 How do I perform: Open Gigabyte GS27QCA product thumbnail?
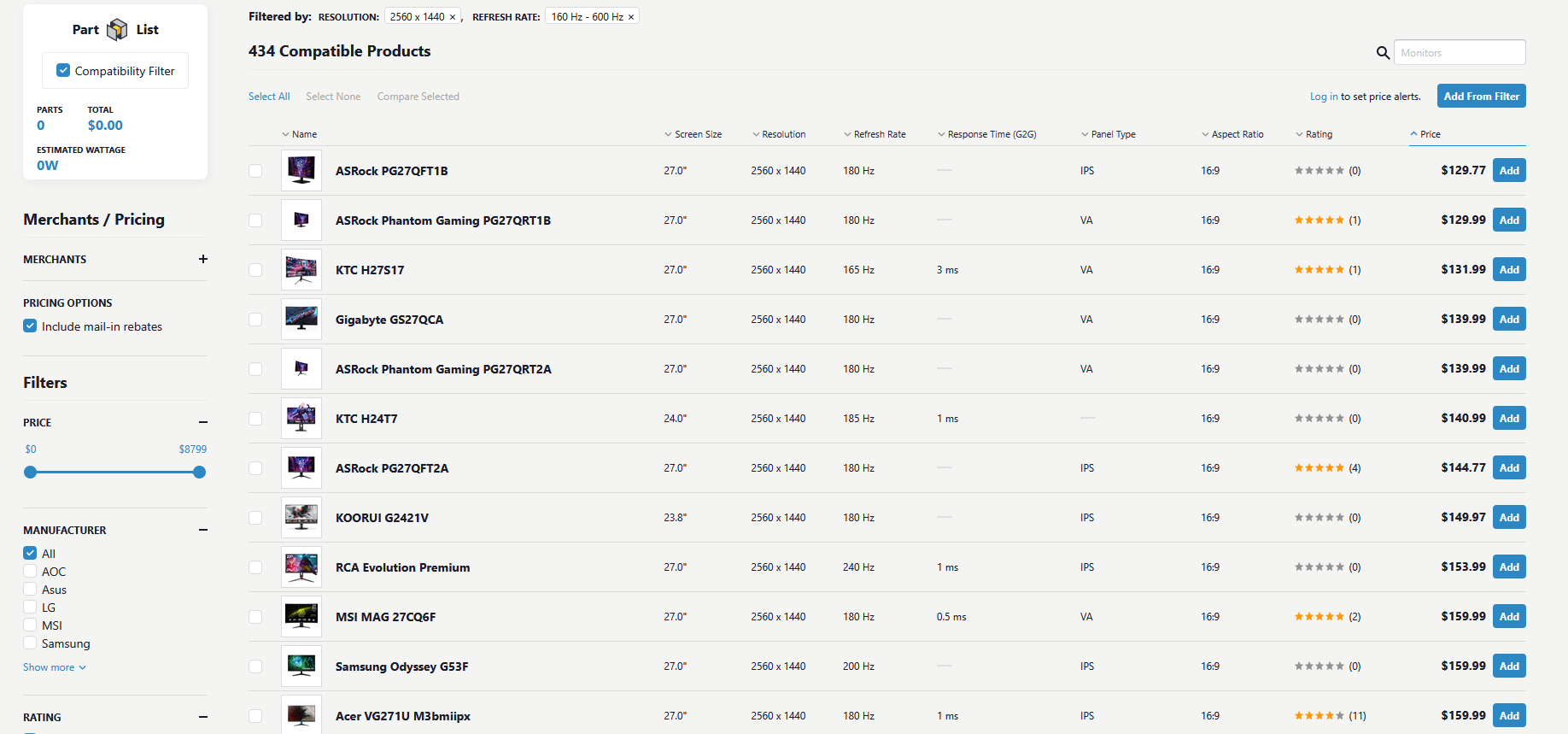point(301,320)
